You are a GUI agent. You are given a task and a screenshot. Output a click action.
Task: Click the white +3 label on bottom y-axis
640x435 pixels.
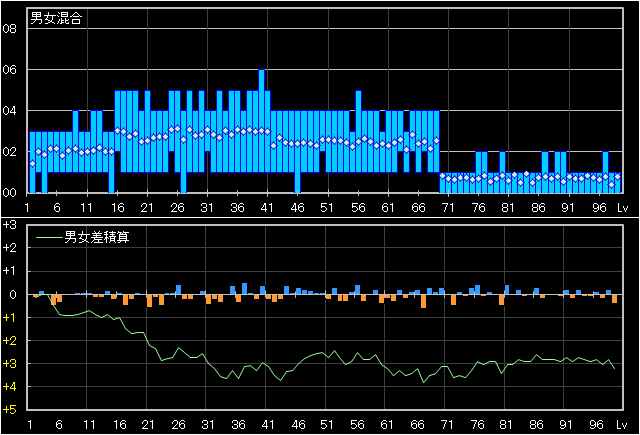9,224
